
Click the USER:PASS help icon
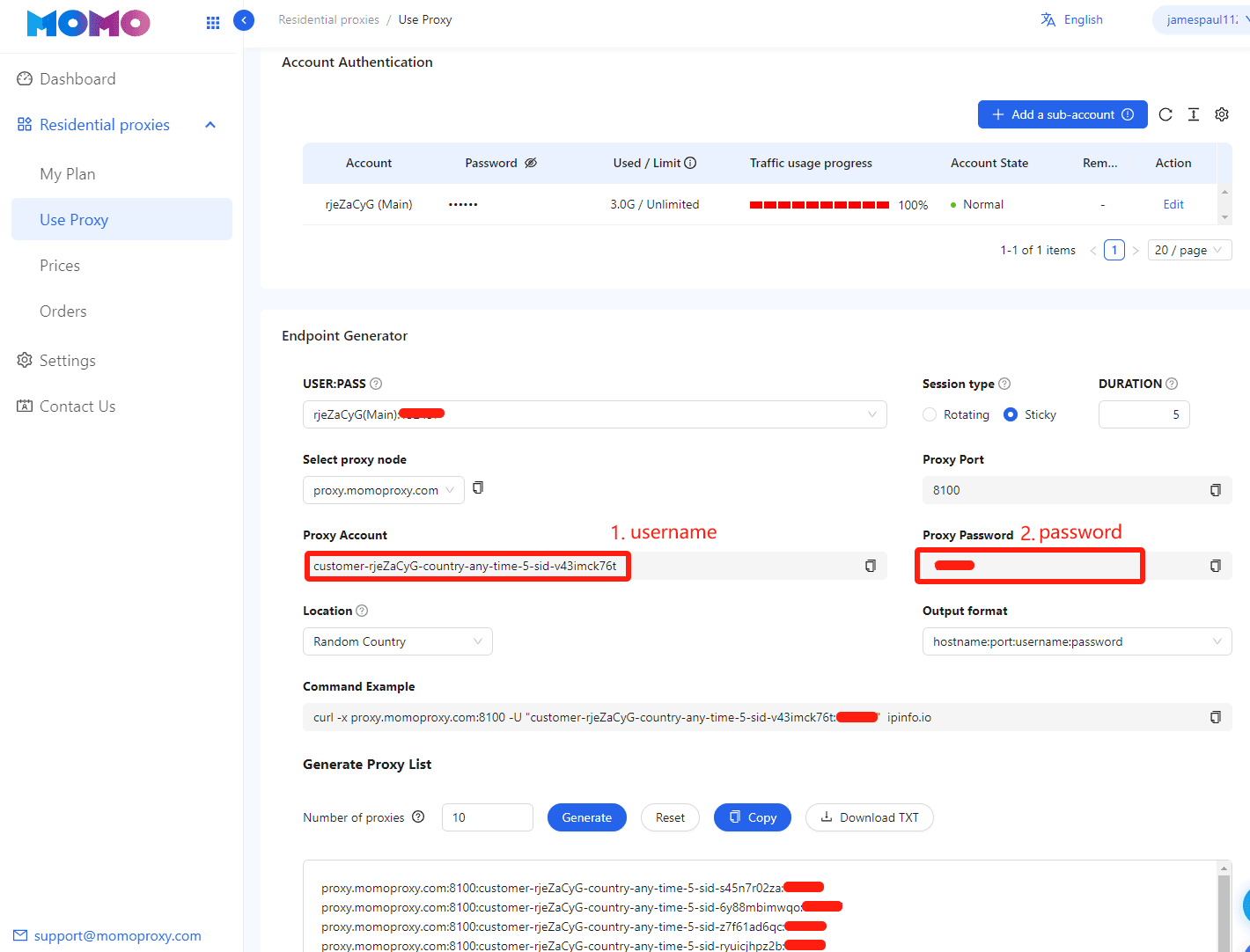pyautogui.click(x=376, y=384)
